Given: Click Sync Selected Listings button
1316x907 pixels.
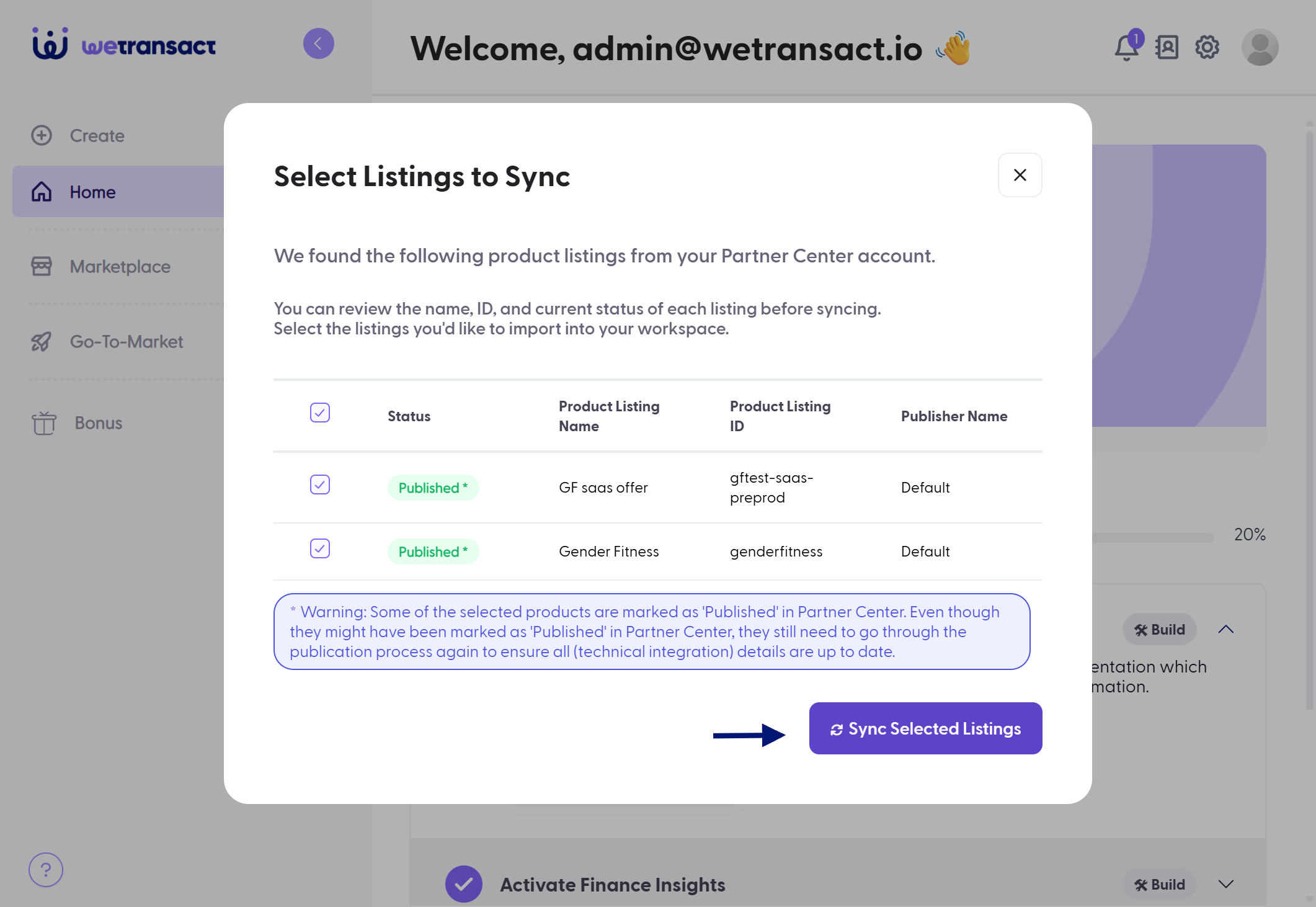Looking at the screenshot, I should pos(925,728).
